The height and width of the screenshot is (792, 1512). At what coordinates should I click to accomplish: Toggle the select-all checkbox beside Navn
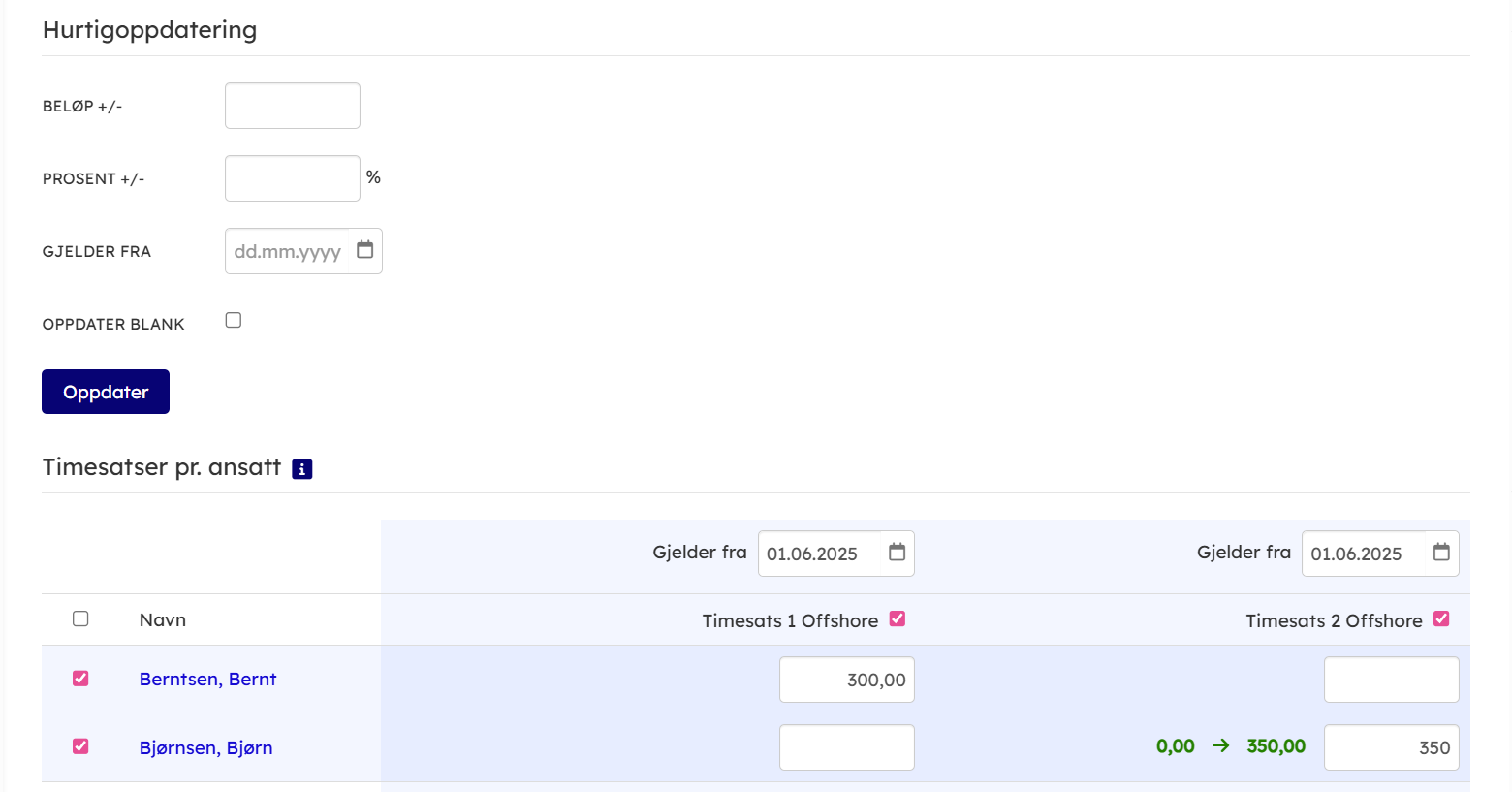80,618
